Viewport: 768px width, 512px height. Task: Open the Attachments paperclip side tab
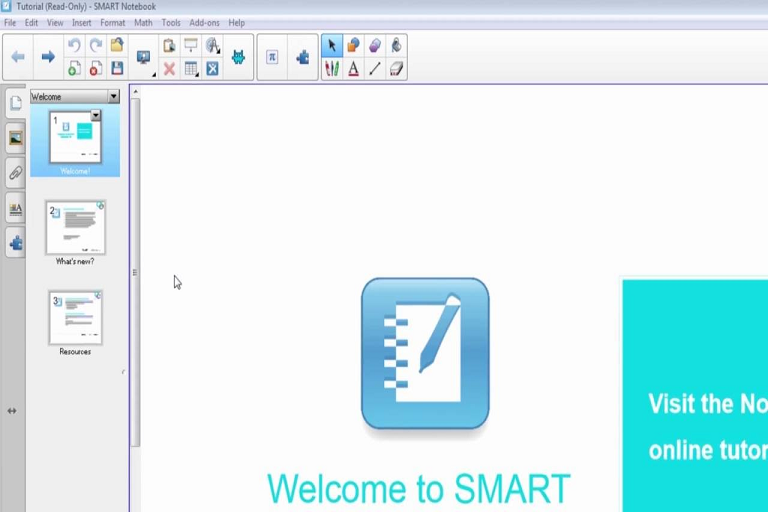coord(16,173)
